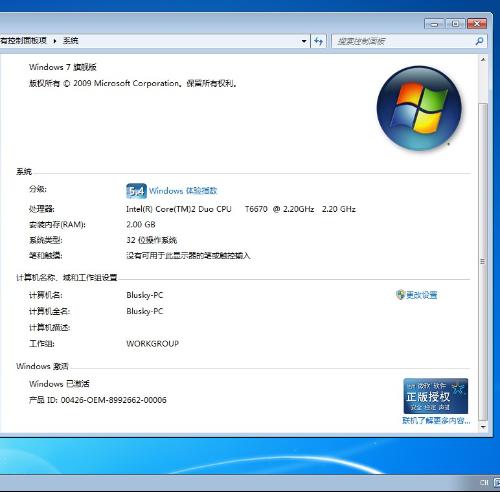Screen dimensions: 500x492
Task: Maximize the System window
Action: 455,24
